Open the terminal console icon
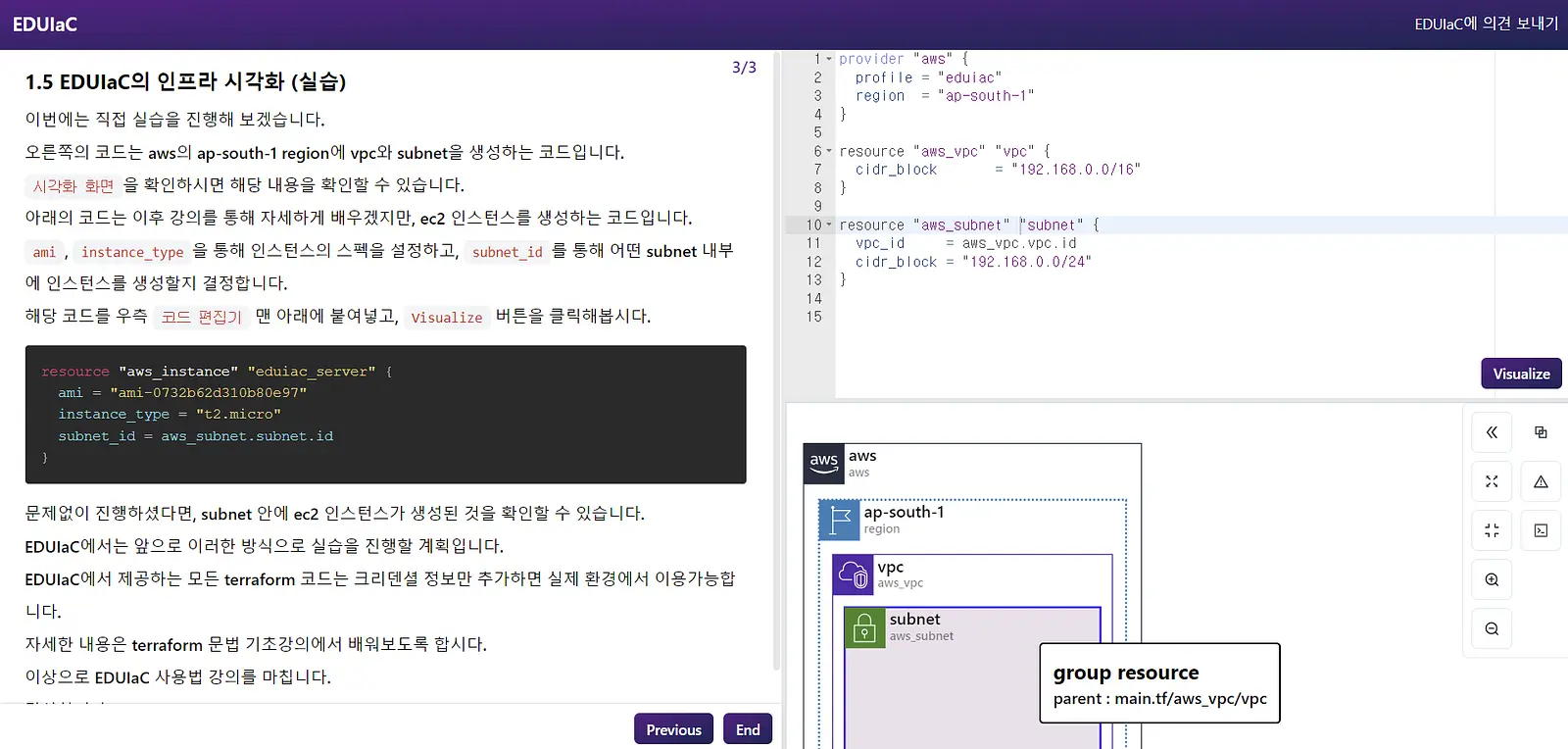The width and height of the screenshot is (1568, 749). pos(1541,530)
